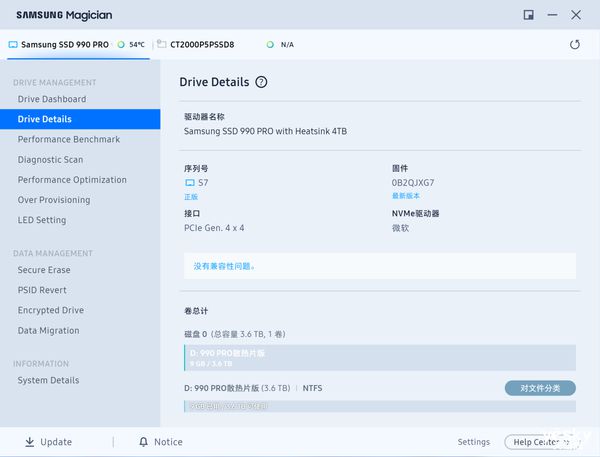Click the CT2000P5PSSD8 drive icon
Screen dimensions: 600x457
[162, 44]
